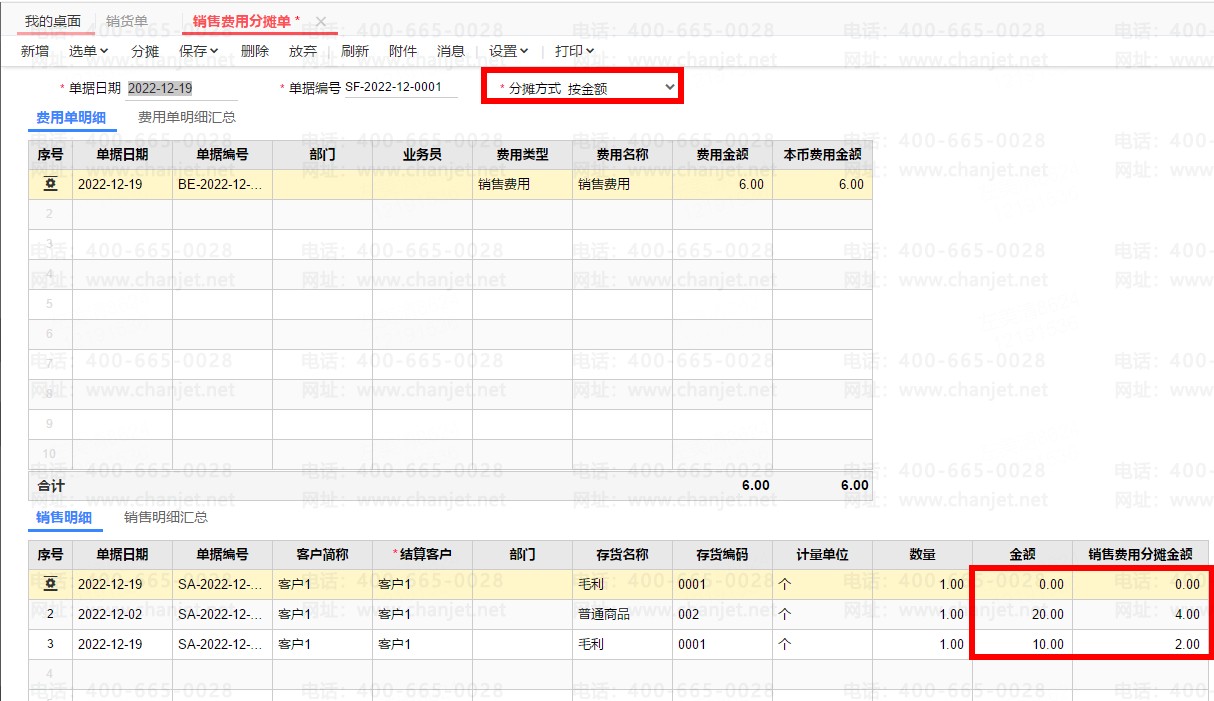Click the 删除 toolbar button
1214x701 pixels.
click(255, 51)
